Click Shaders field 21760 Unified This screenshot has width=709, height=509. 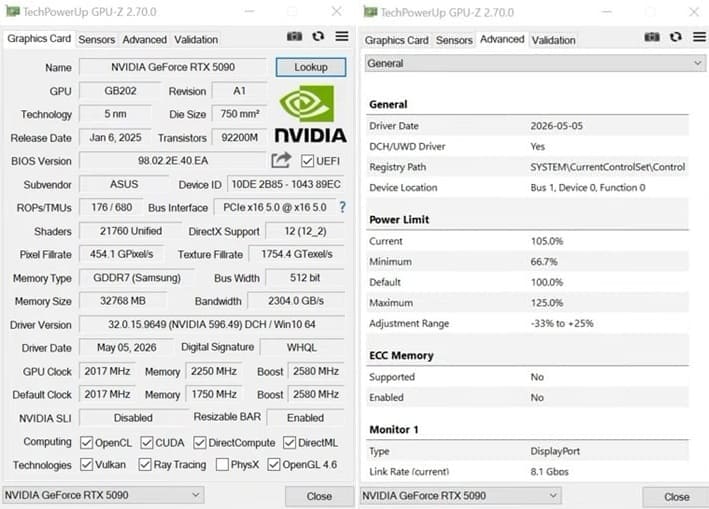[x=131, y=231]
